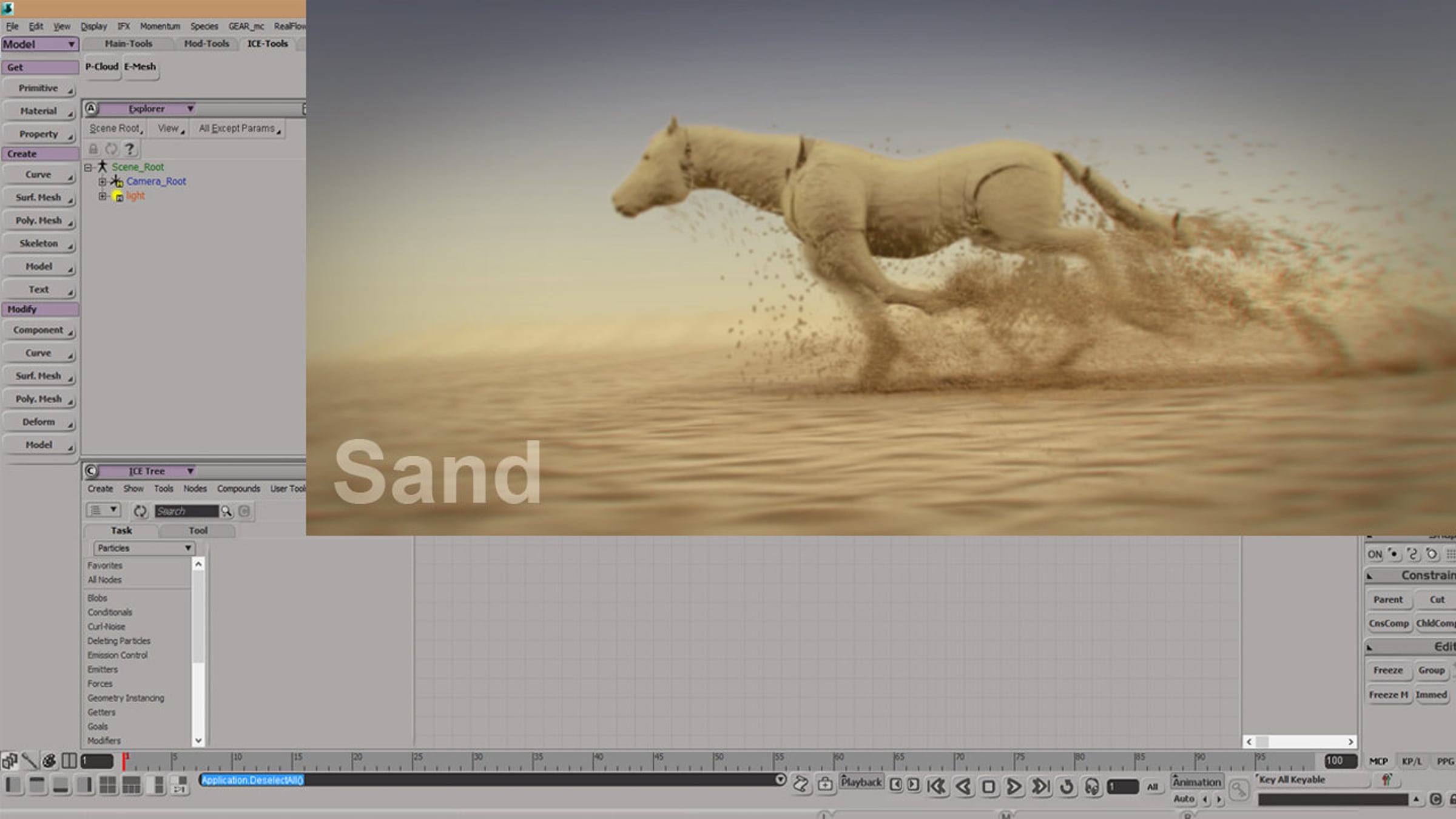Toggle the loop playback icon
1456x819 pixels.
pos(1067,786)
